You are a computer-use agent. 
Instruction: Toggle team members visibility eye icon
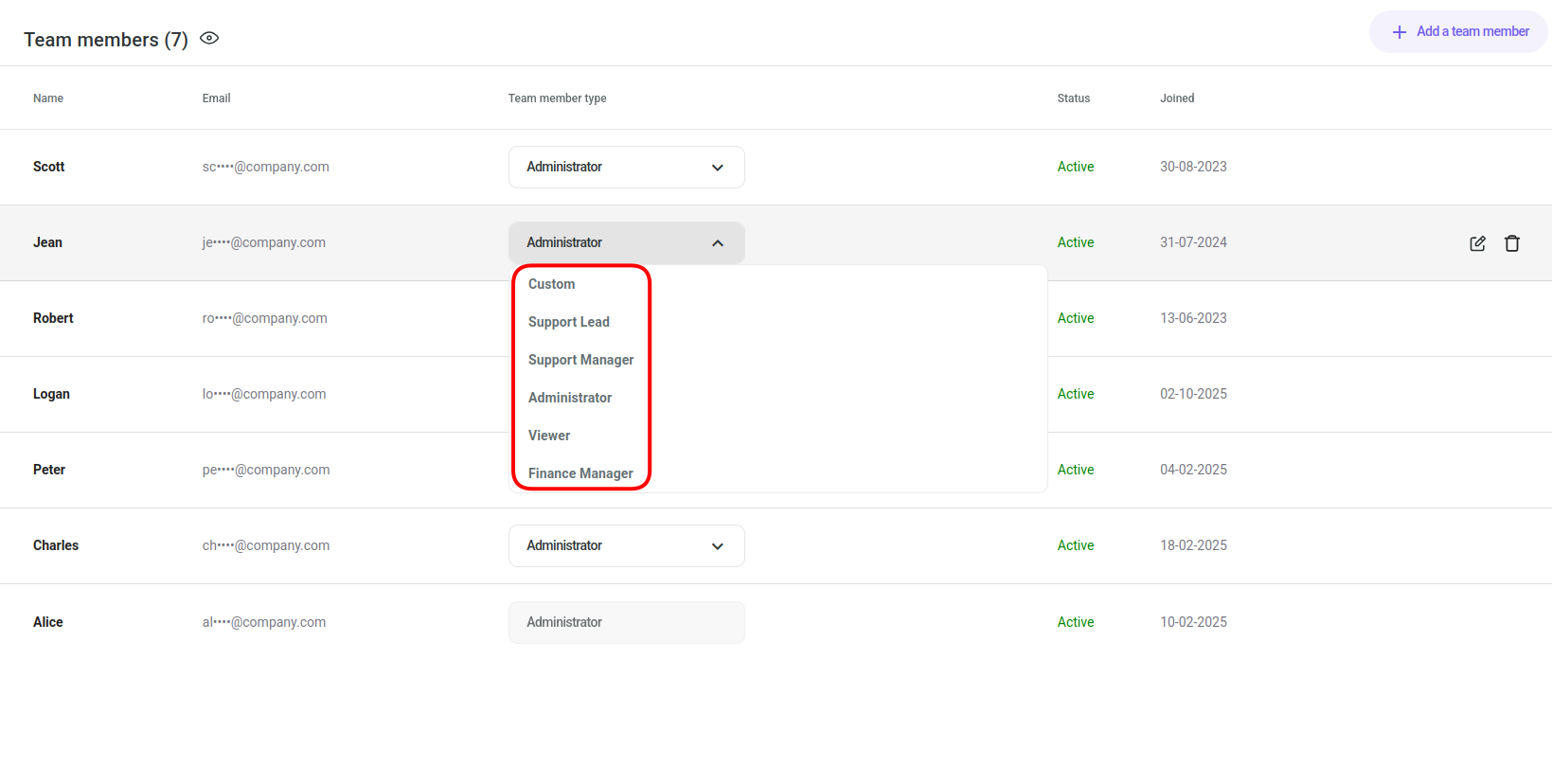coord(209,39)
